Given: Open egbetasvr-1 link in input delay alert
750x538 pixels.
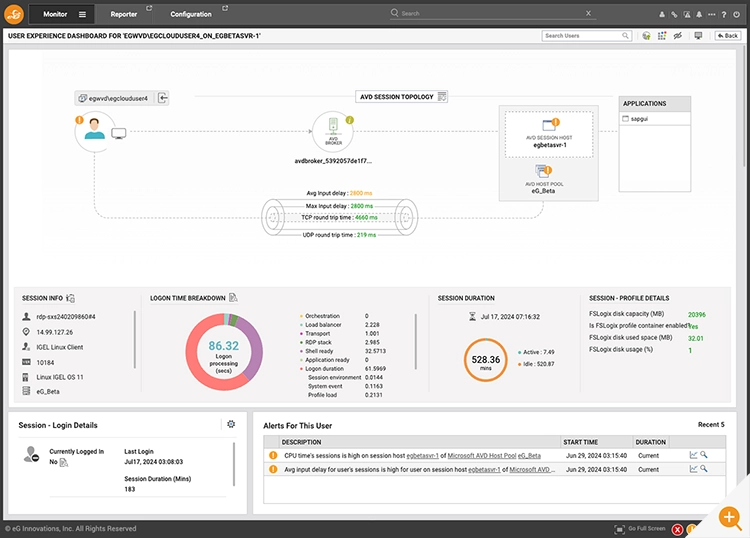Looking at the screenshot, I should (x=484, y=470).
